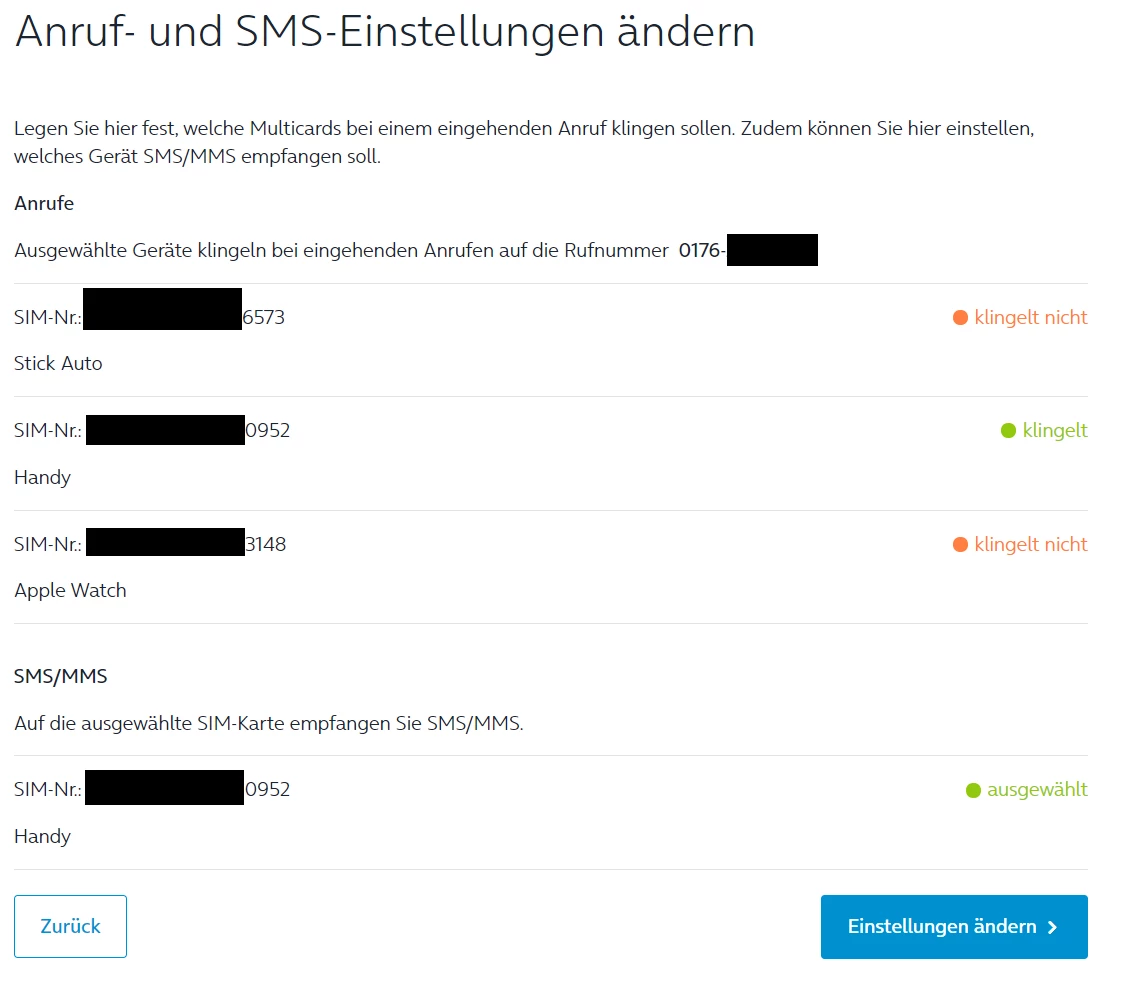
Task: Click the SMS/MMS section heading
Action: [x=60, y=677]
